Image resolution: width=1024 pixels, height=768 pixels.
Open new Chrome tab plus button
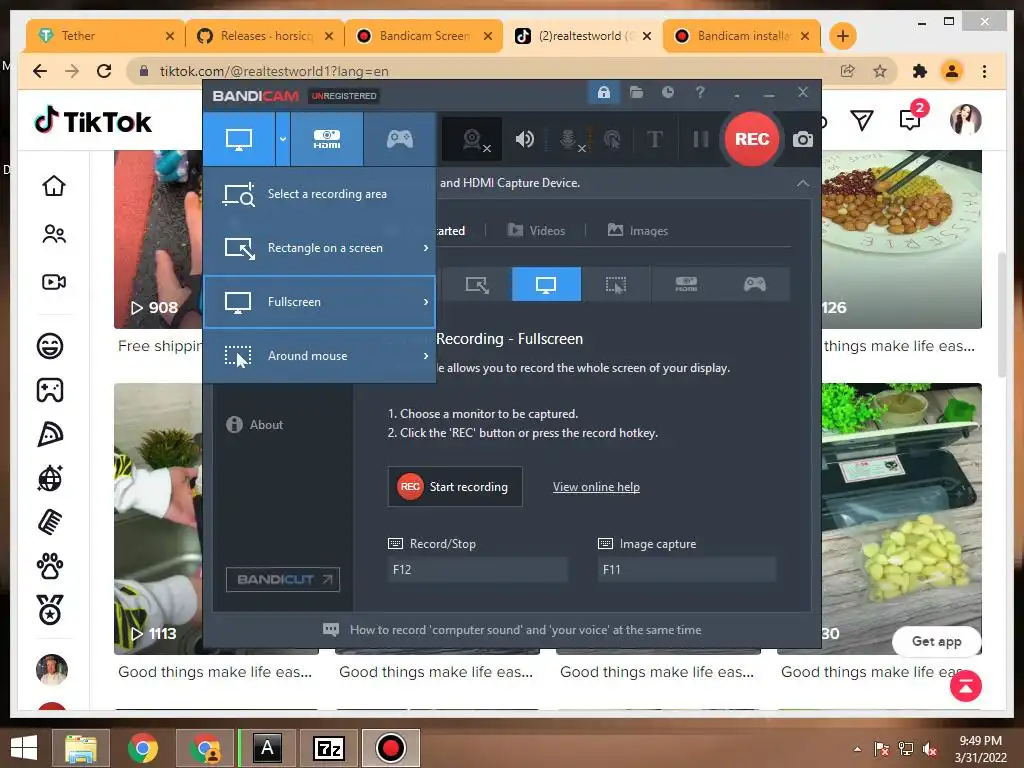[842, 36]
